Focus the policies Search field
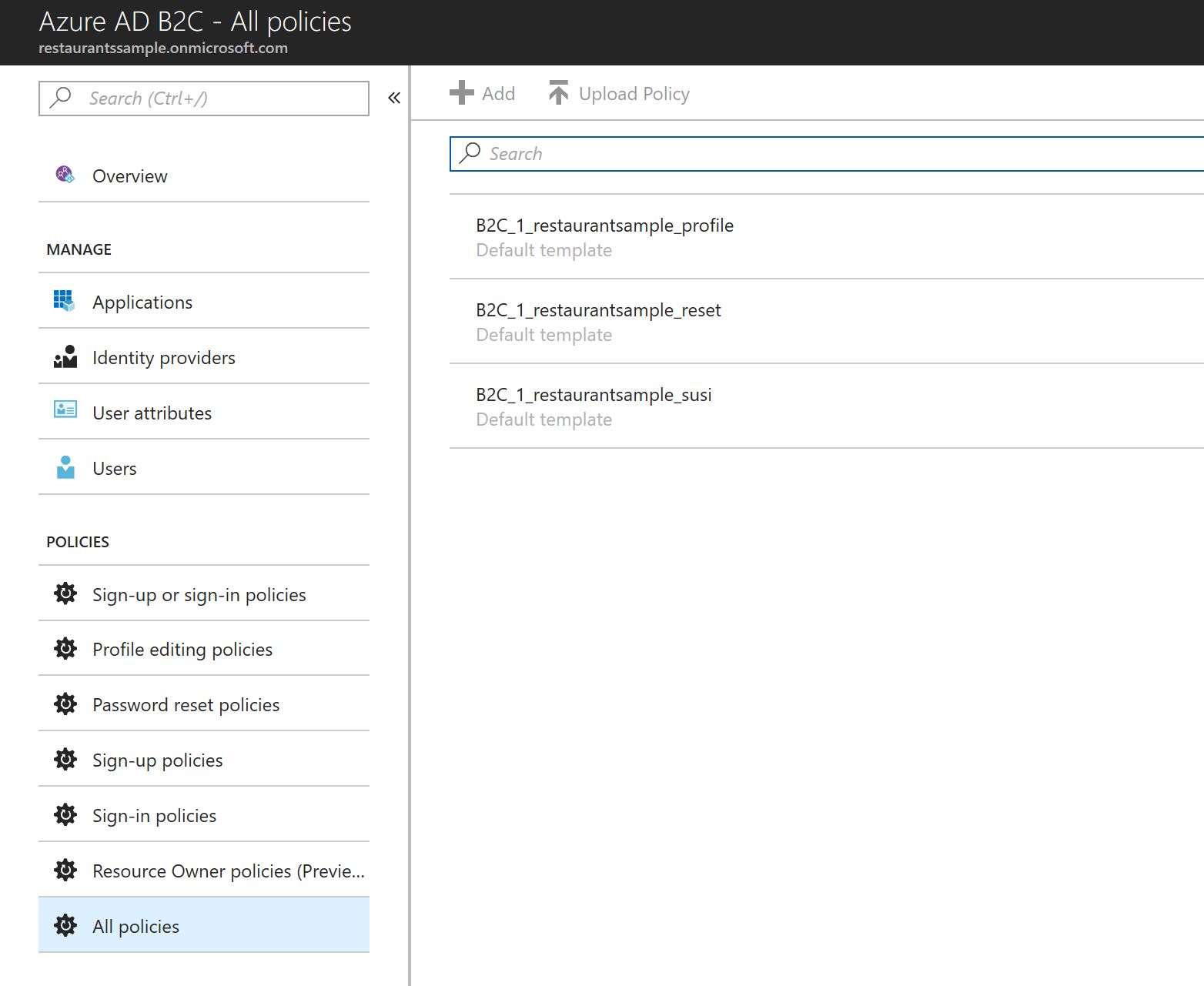The width and height of the screenshot is (1204, 986). coord(827,154)
